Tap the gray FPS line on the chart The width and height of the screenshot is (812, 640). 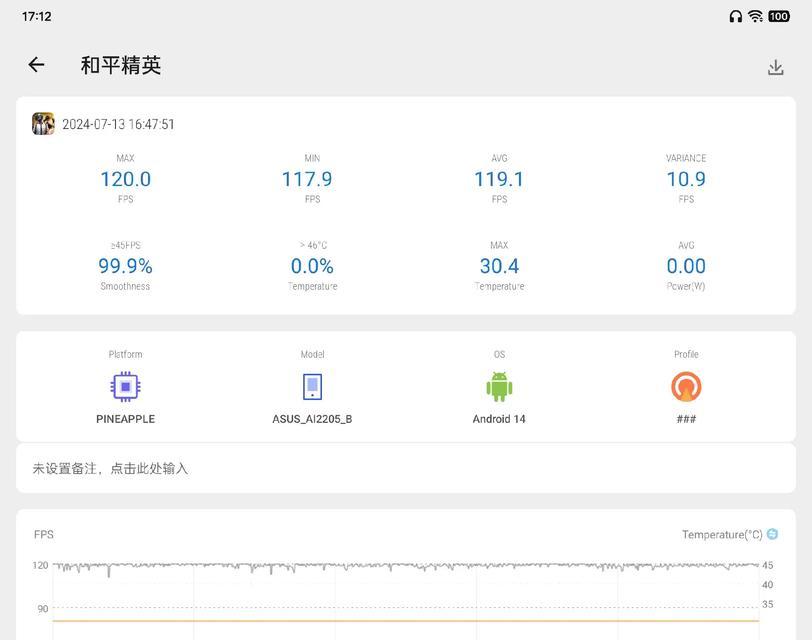[406, 566]
